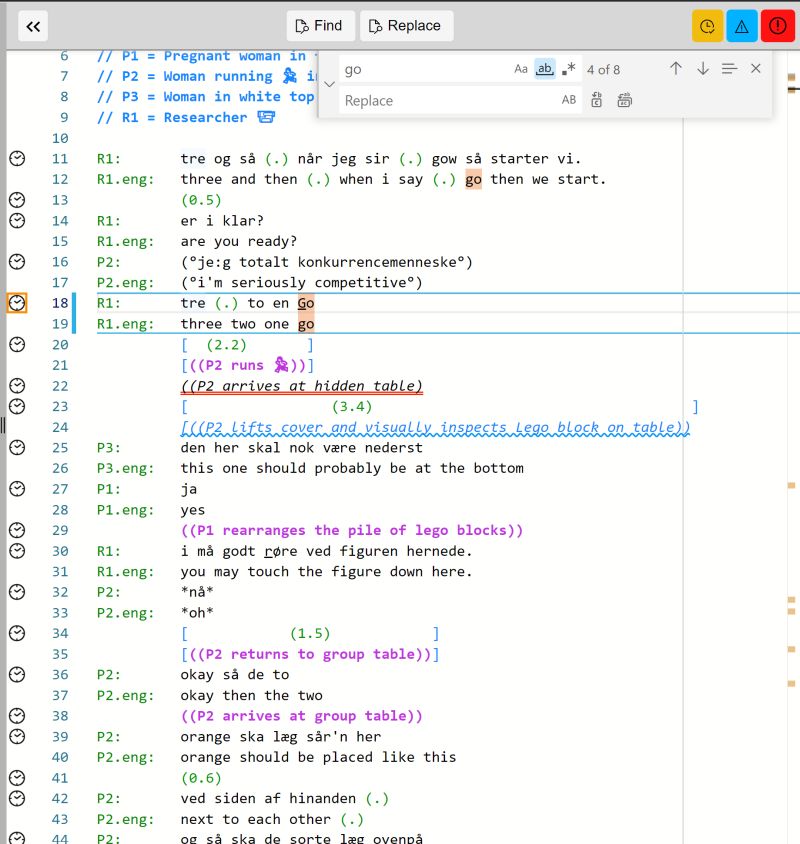Click timestamp clock icon on line 27
The width and height of the screenshot is (800, 844).
(17, 489)
